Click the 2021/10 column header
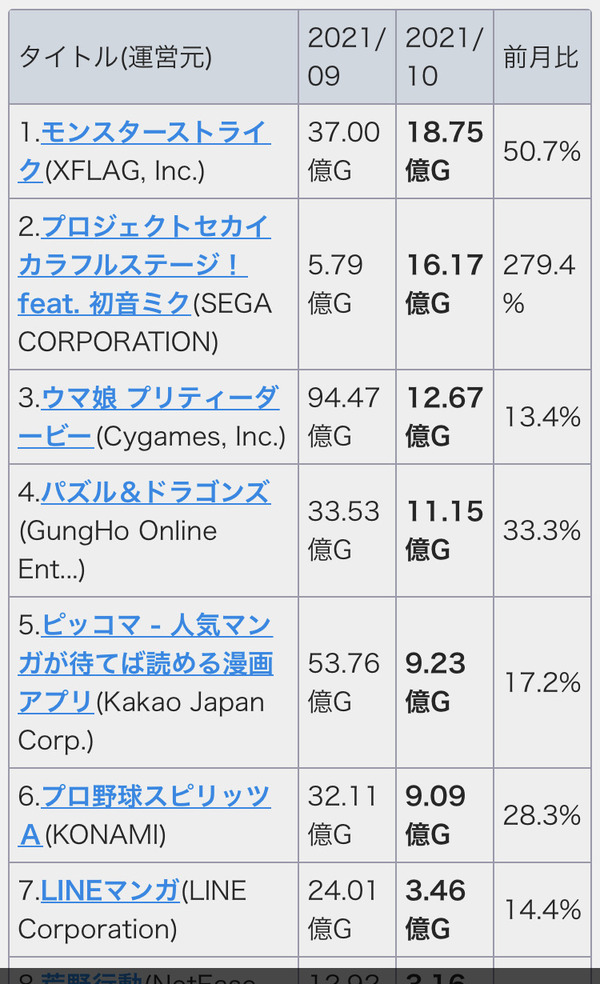 click(x=444, y=57)
